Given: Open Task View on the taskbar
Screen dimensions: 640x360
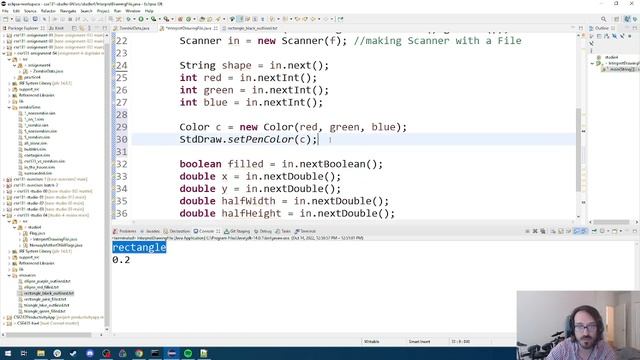Looking at the screenshot, I should [x=24, y=353].
